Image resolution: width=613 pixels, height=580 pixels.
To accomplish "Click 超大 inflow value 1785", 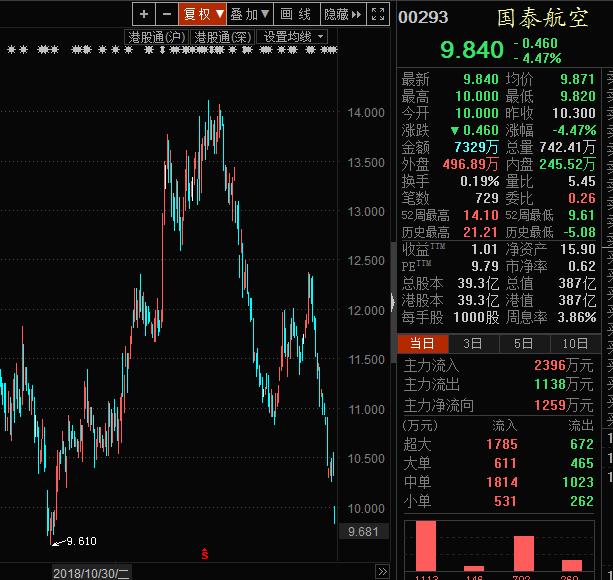I will [502, 444].
